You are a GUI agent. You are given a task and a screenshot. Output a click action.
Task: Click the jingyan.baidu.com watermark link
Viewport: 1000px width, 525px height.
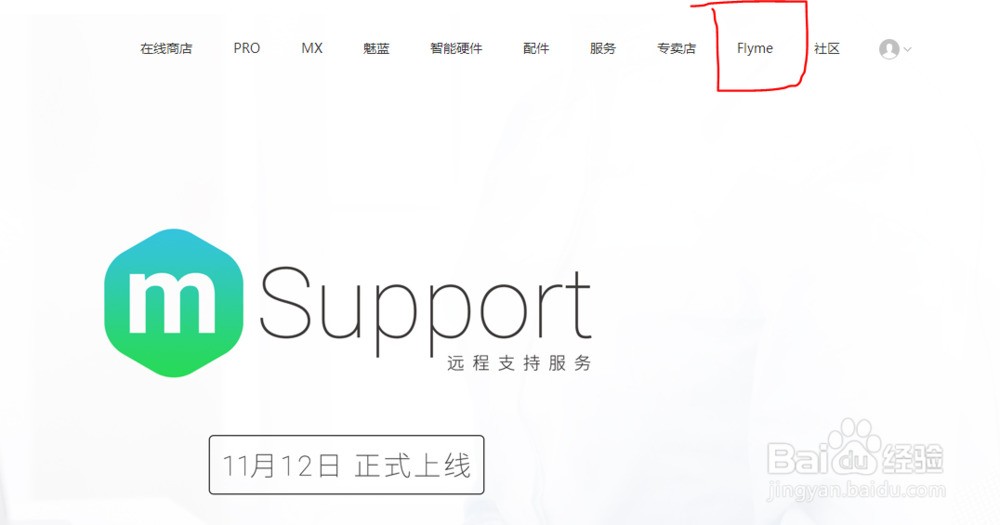(857, 491)
